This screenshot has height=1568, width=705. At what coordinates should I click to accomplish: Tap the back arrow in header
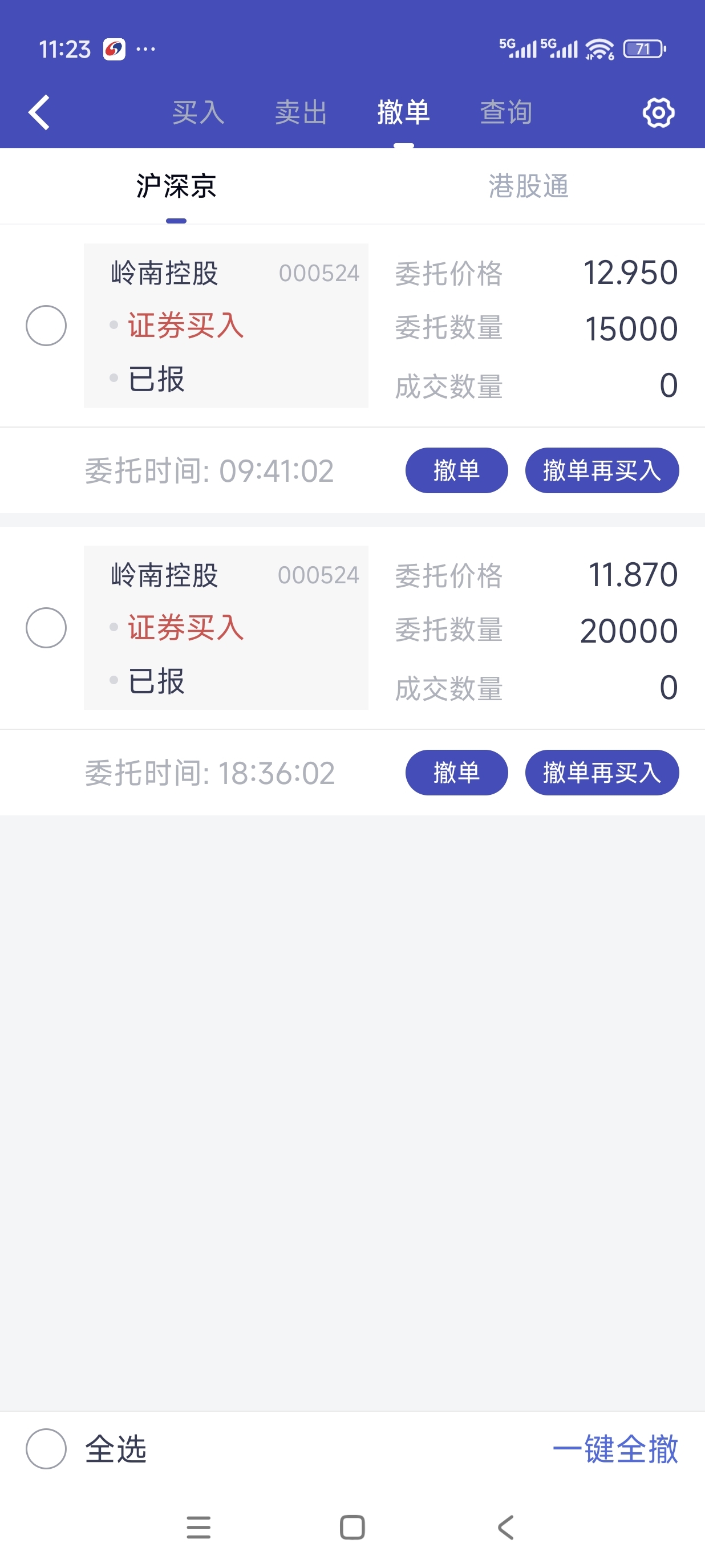point(39,112)
